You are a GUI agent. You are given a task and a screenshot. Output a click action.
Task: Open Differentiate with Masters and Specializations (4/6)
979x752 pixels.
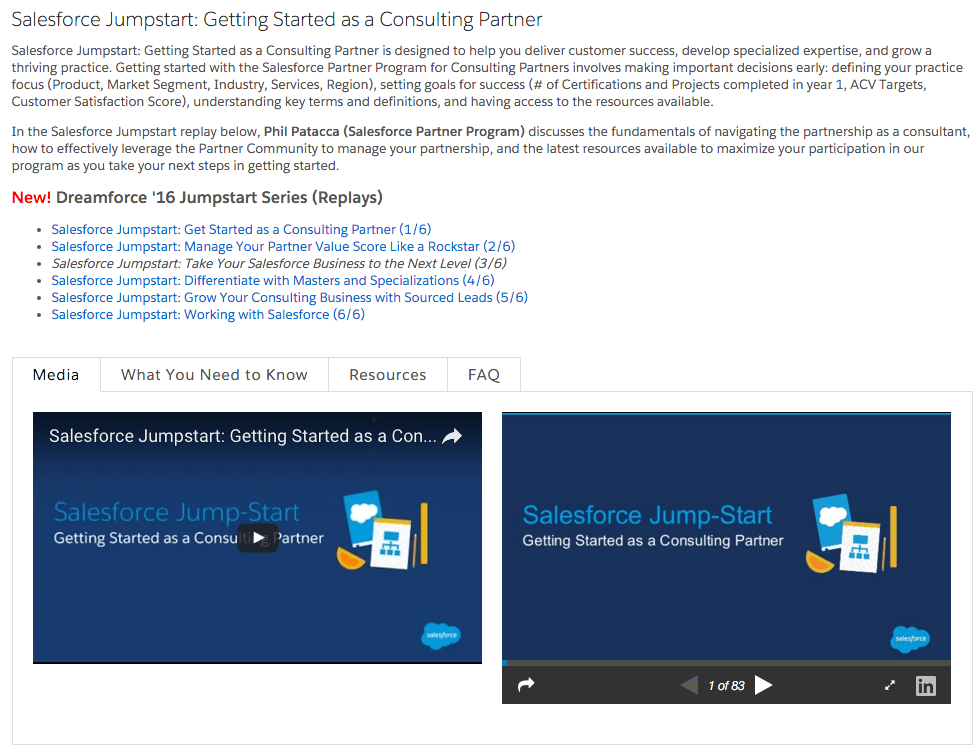[x=273, y=280]
